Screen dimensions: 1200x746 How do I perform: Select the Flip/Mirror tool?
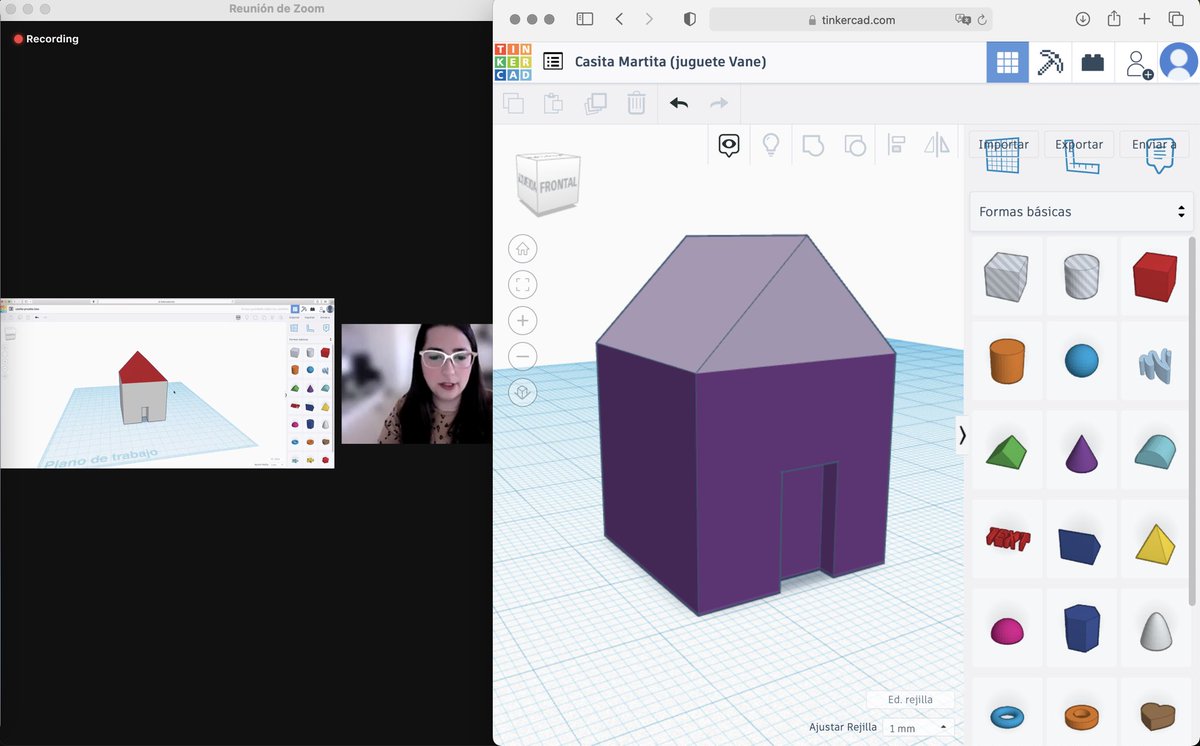tap(936, 144)
